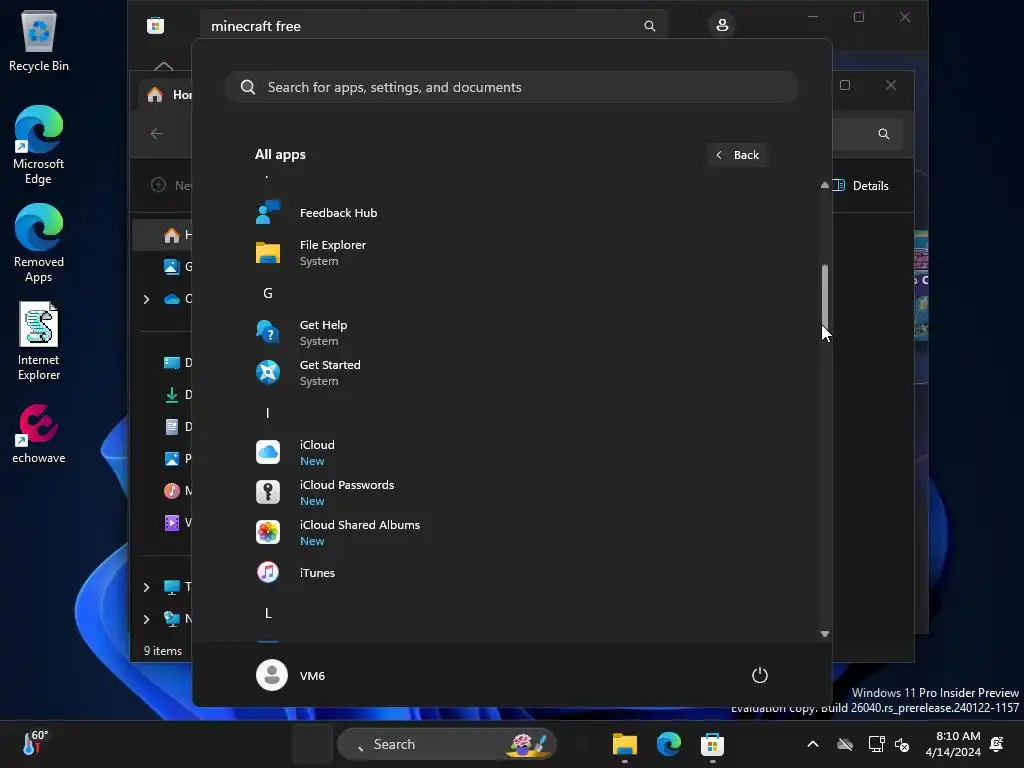This screenshot has height=768, width=1024.
Task: Click the Start menu scrollbar thumb
Action: [x=825, y=297]
